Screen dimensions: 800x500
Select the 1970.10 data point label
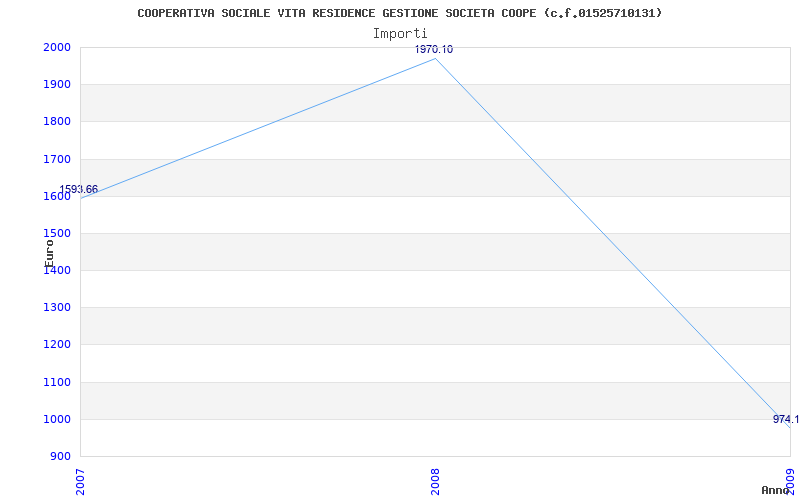[x=434, y=49]
